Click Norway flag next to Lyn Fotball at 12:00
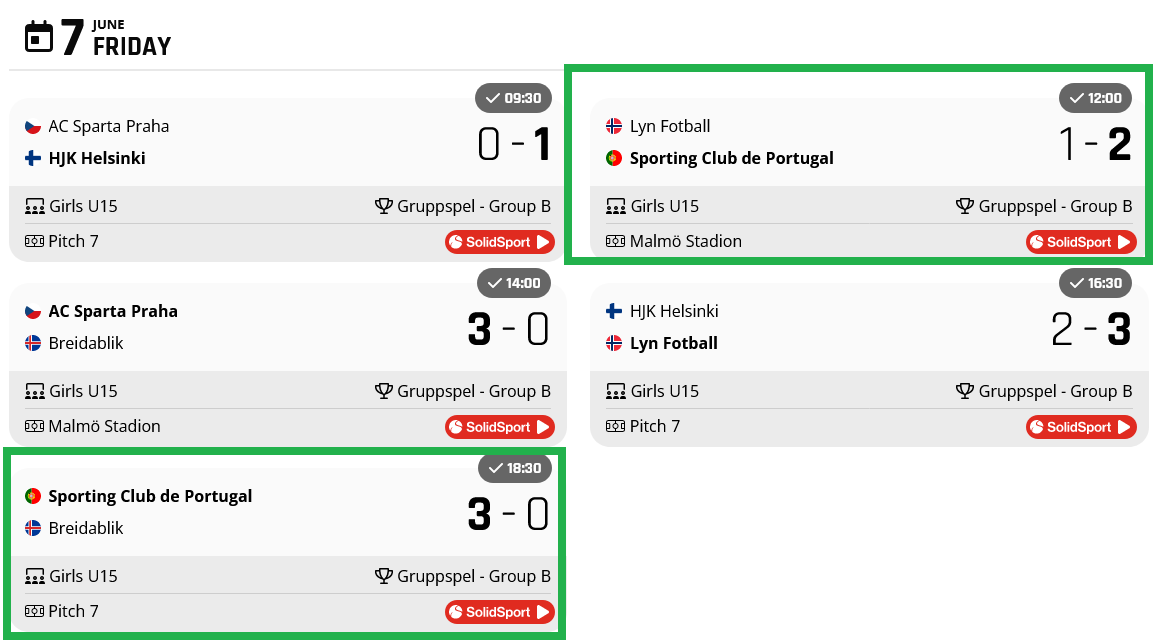Image resolution: width=1169 pixels, height=640 pixels. pyautogui.click(x=614, y=126)
